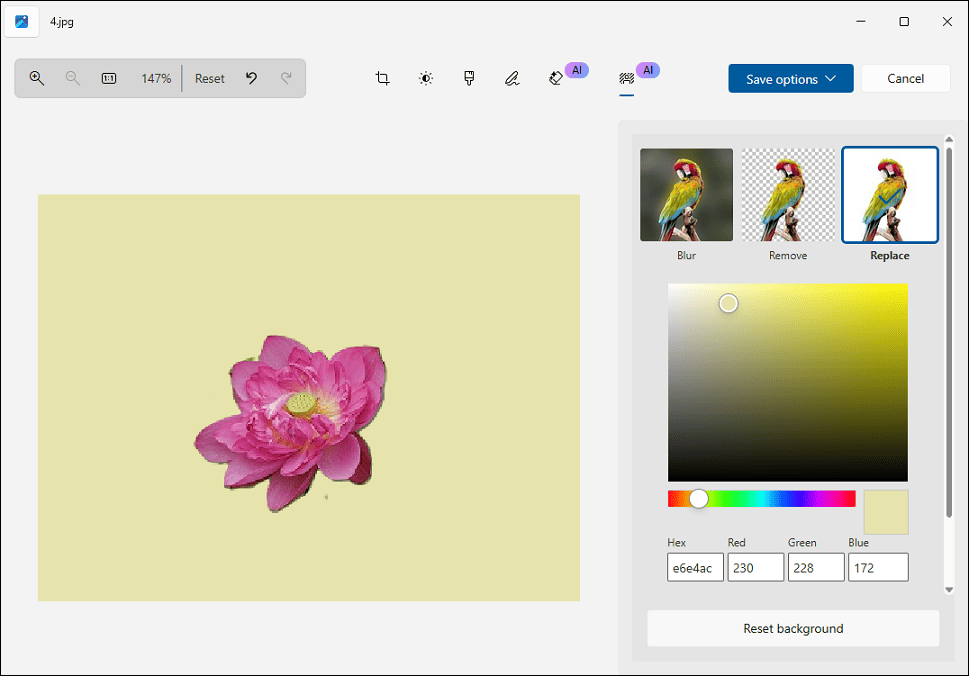Viewport: 969px width, 676px height.
Task: Expand the Save options chevron arrow
Action: point(830,78)
